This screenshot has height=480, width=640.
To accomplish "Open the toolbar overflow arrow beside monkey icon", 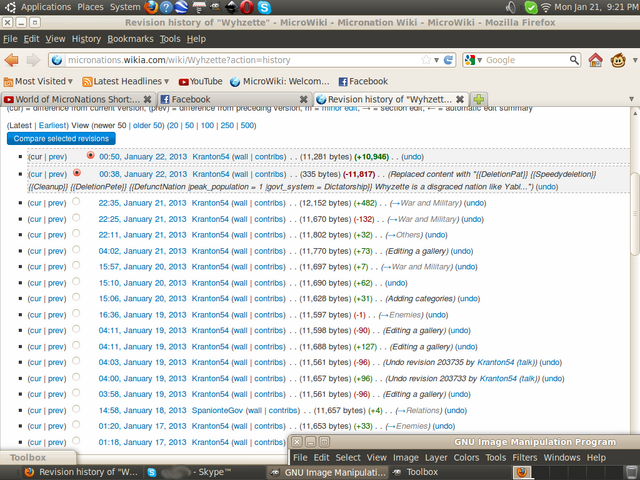I will [x=635, y=60].
